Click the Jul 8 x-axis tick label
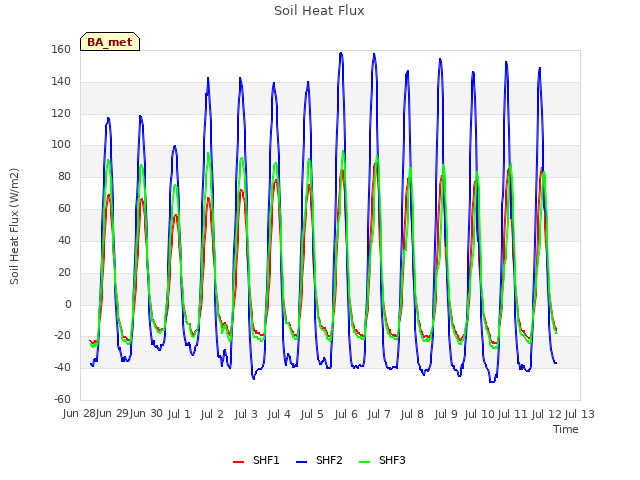 pos(412,414)
